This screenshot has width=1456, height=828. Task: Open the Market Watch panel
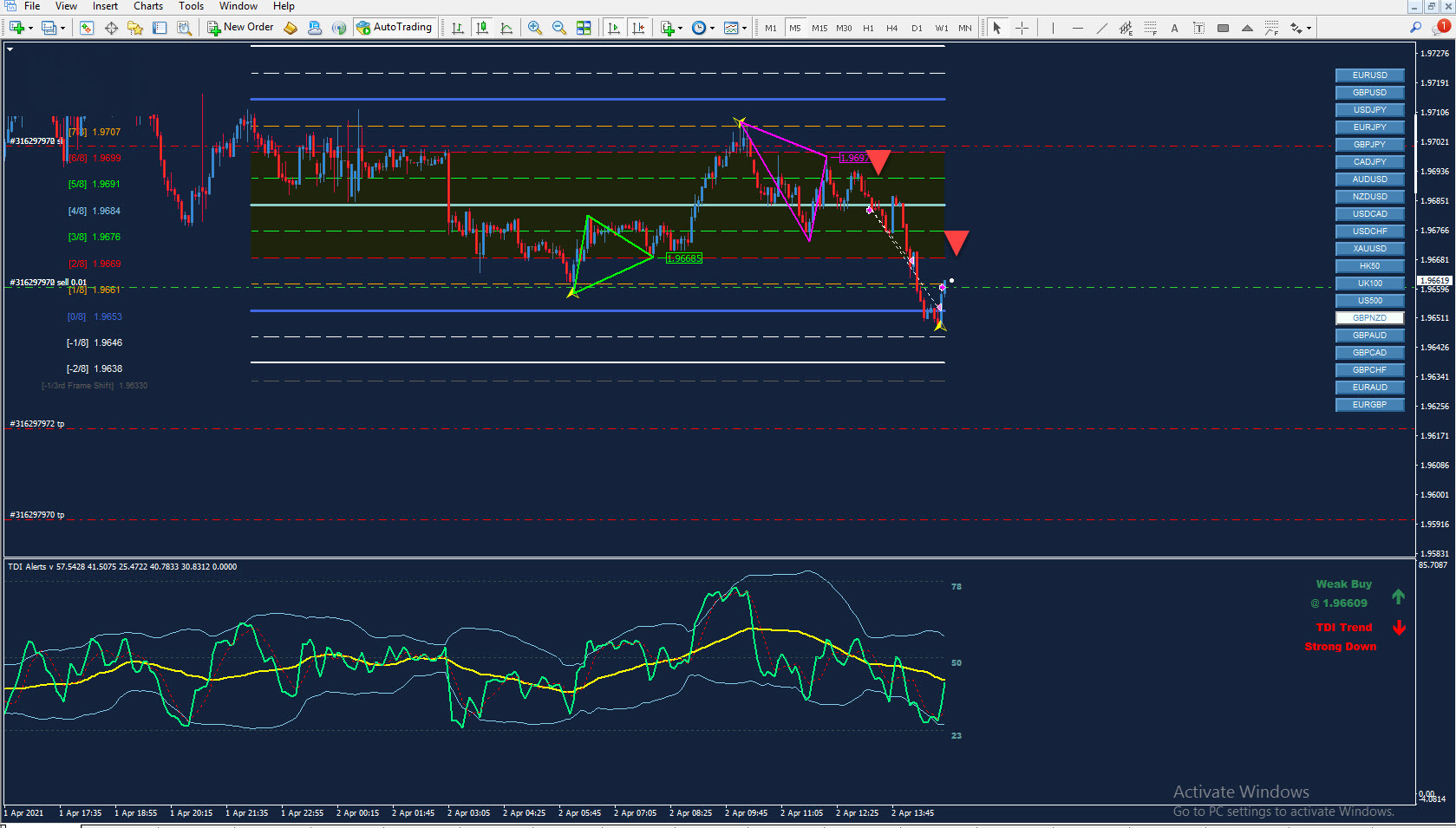[x=87, y=28]
